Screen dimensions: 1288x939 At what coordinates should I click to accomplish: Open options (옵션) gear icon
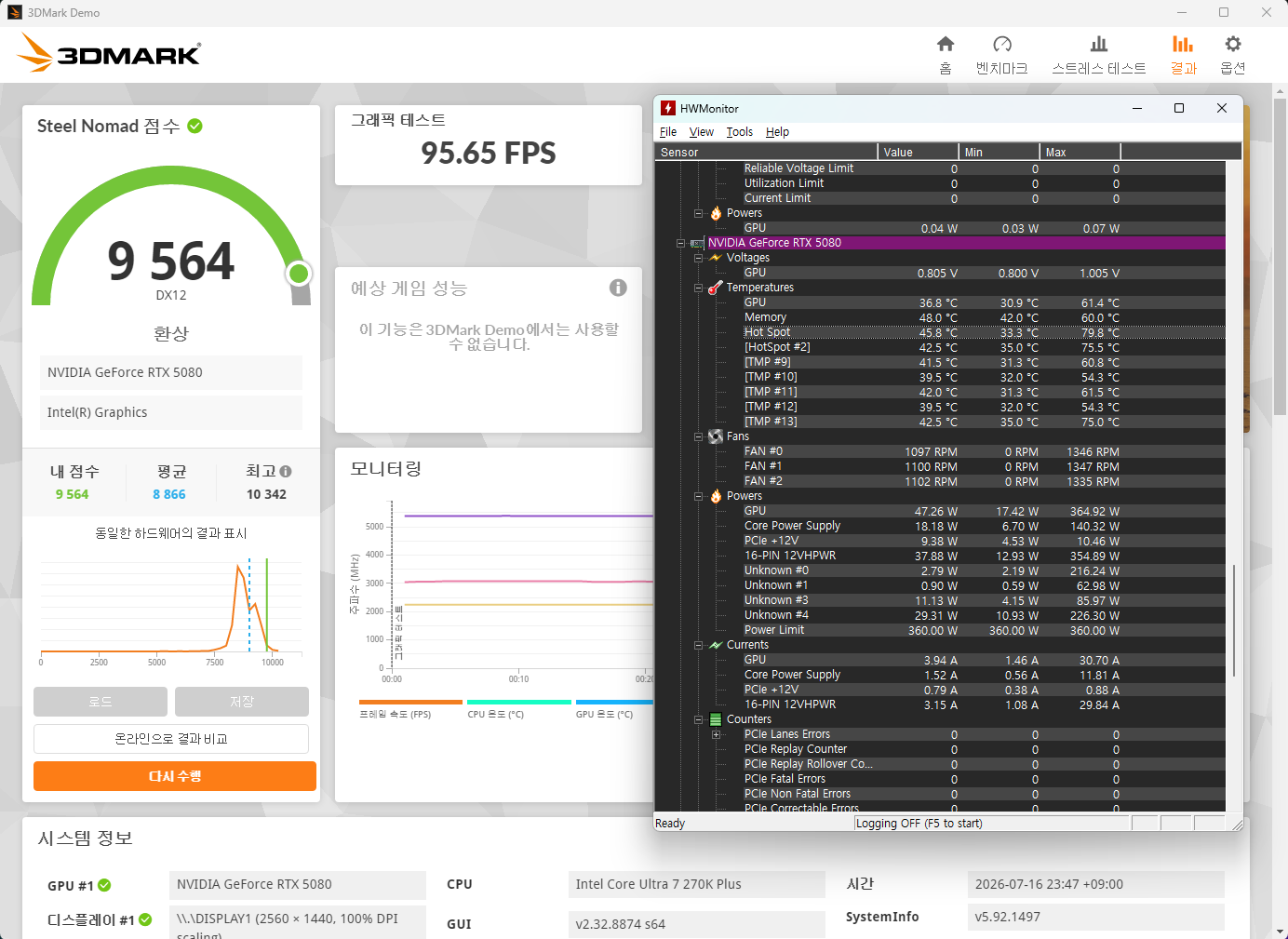(1233, 44)
